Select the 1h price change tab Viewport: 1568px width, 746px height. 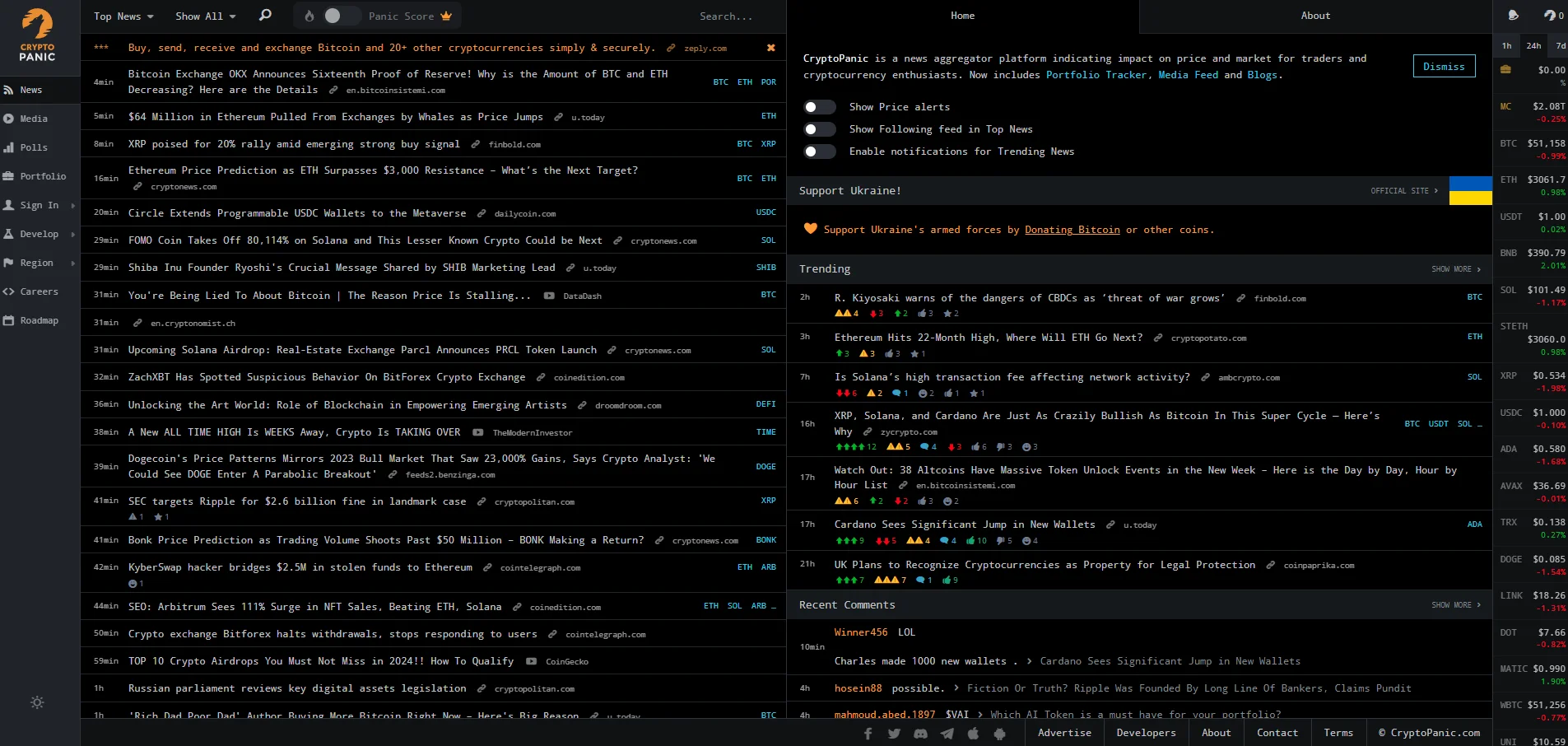[1506, 45]
